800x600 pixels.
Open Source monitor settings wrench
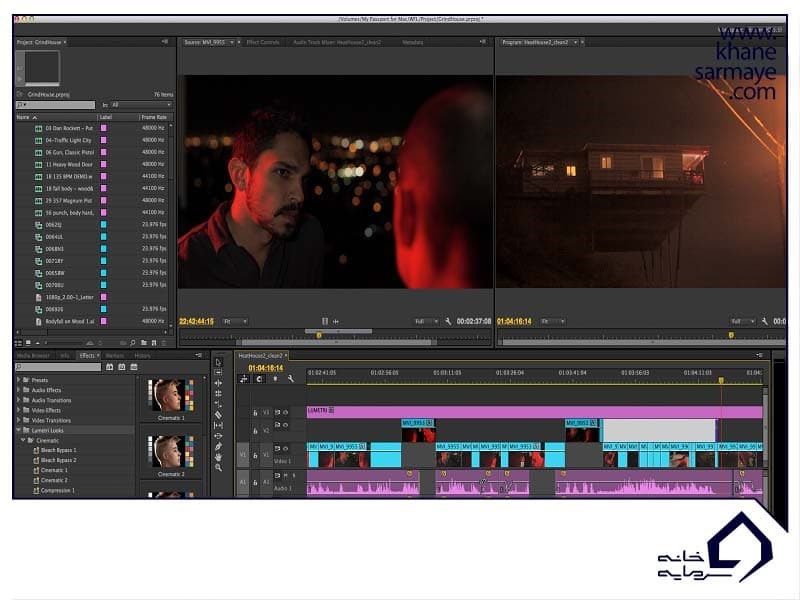[x=448, y=321]
